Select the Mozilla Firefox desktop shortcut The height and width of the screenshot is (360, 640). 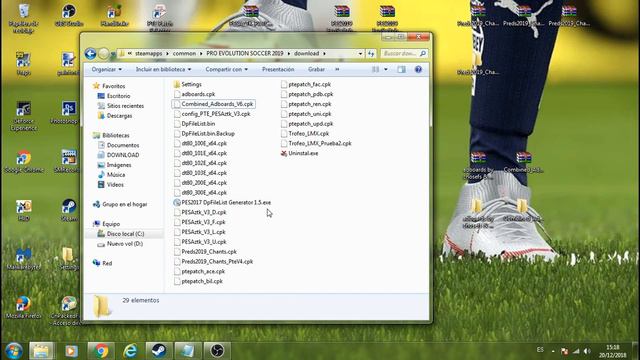coord(24,307)
